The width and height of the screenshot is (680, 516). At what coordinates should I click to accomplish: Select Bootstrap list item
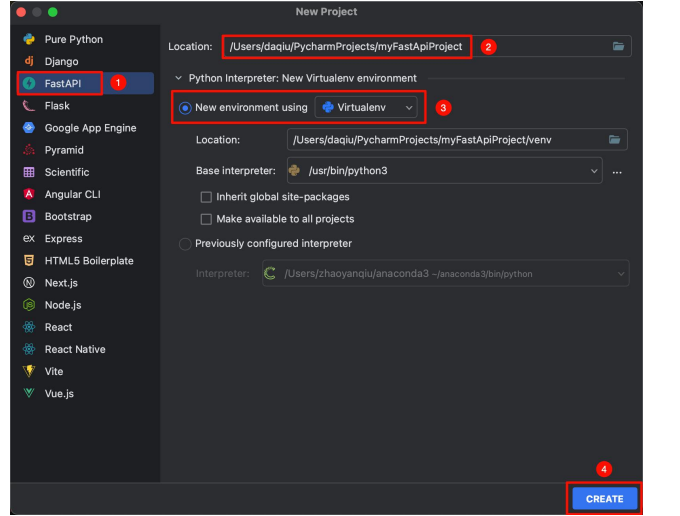coord(68,216)
